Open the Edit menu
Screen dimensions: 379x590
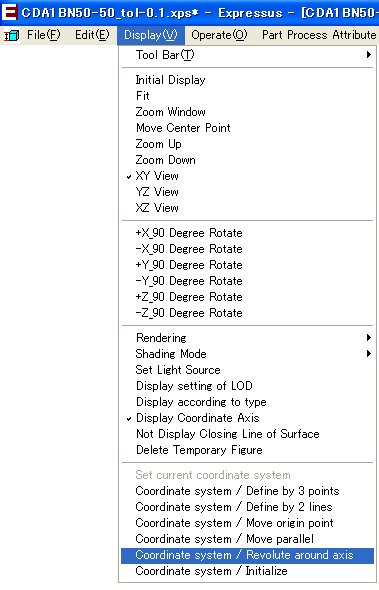click(92, 35)
